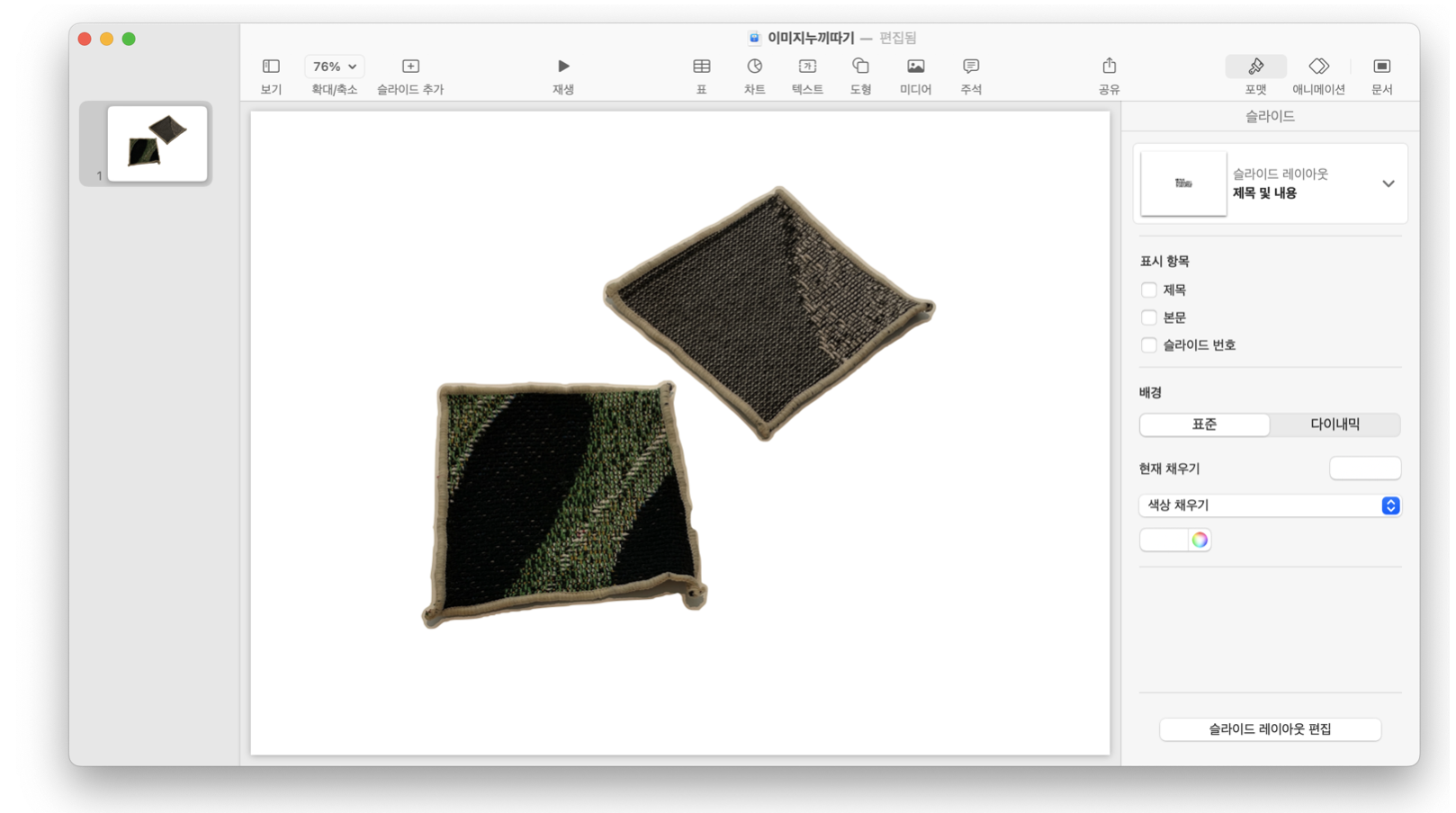1456x813 pixels.
Task: Enable the 제목 checkbox
Action: pyautogui.click(x=1149, y=290)
